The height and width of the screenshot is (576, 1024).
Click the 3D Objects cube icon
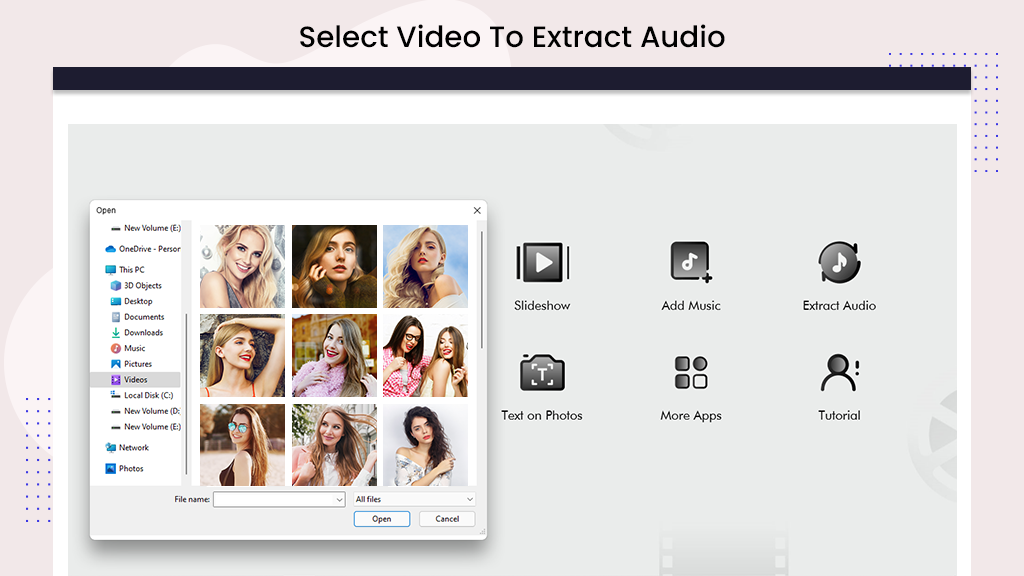pos(116,285)
